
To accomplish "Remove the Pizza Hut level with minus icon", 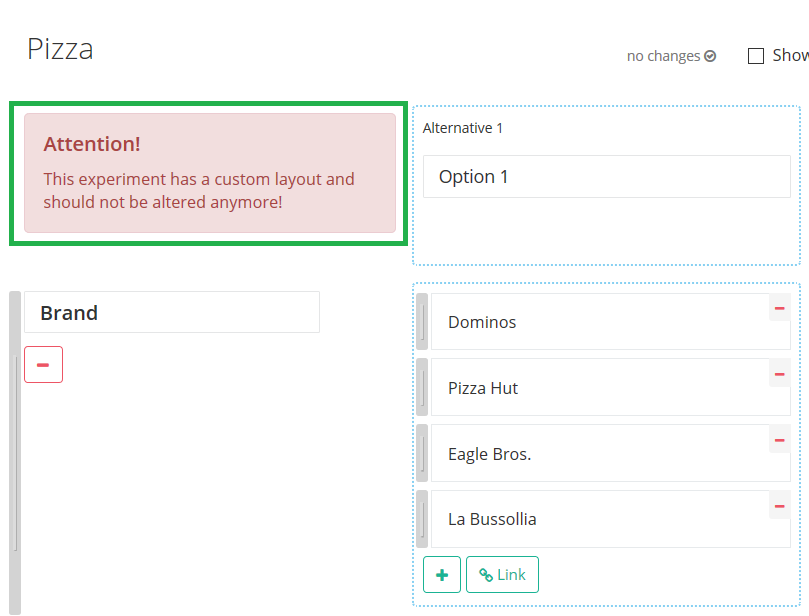I will 779,374.
